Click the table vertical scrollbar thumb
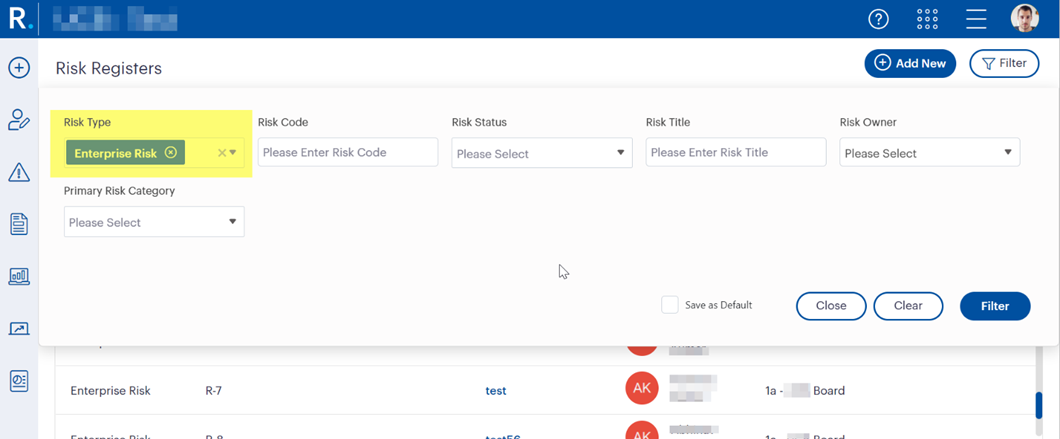 click(x=1039, y=406)
